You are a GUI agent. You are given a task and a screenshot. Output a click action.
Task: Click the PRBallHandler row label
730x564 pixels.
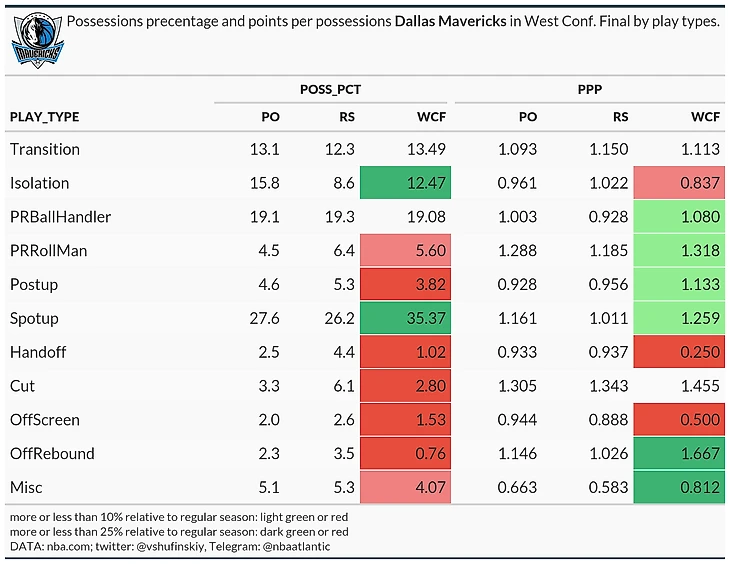coord(60,217)
